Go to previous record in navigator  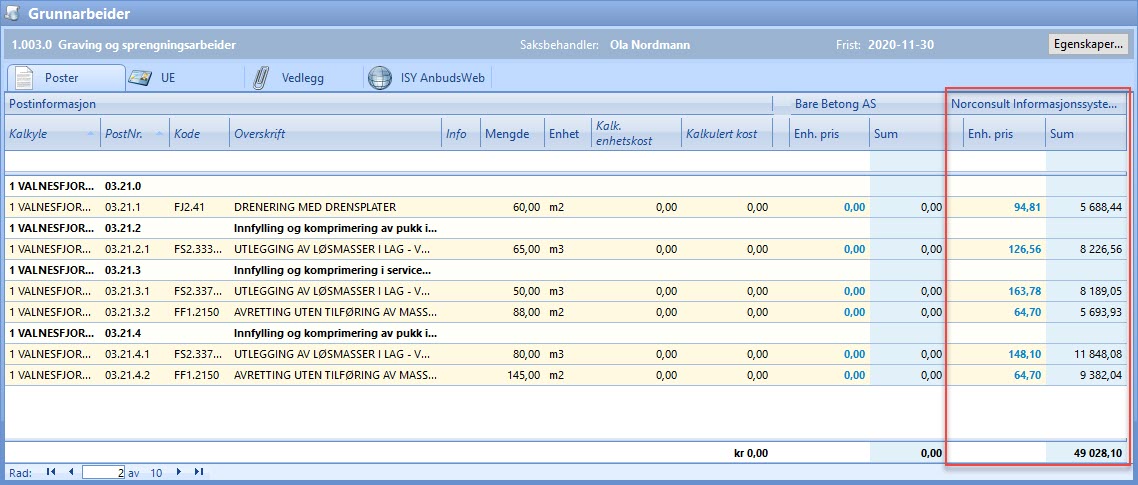click(x=70, y=472)
